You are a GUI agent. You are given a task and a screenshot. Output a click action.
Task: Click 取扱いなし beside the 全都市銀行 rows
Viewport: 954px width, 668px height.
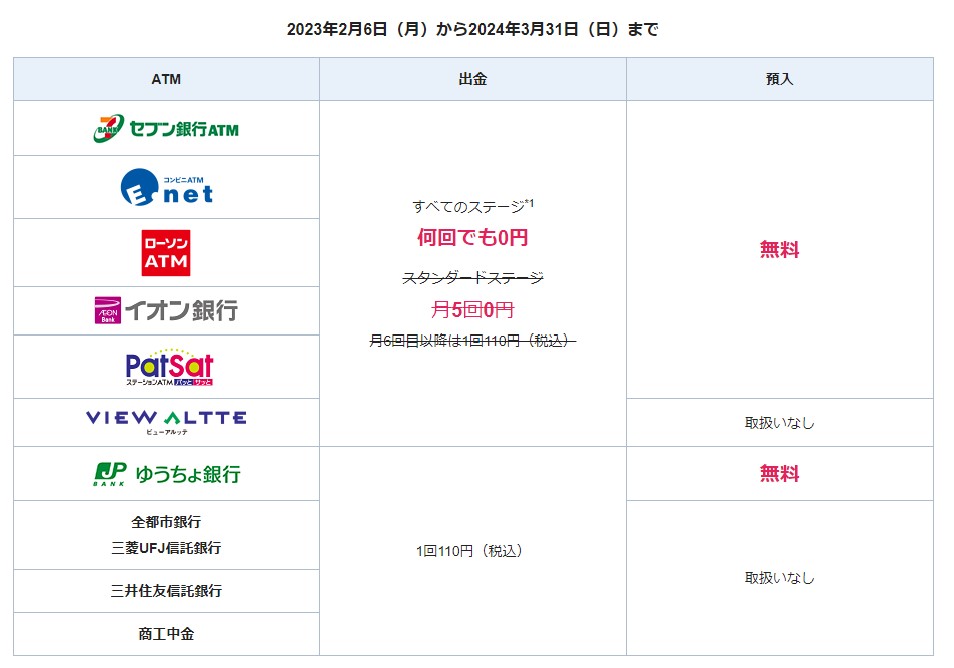click(779, 578)
